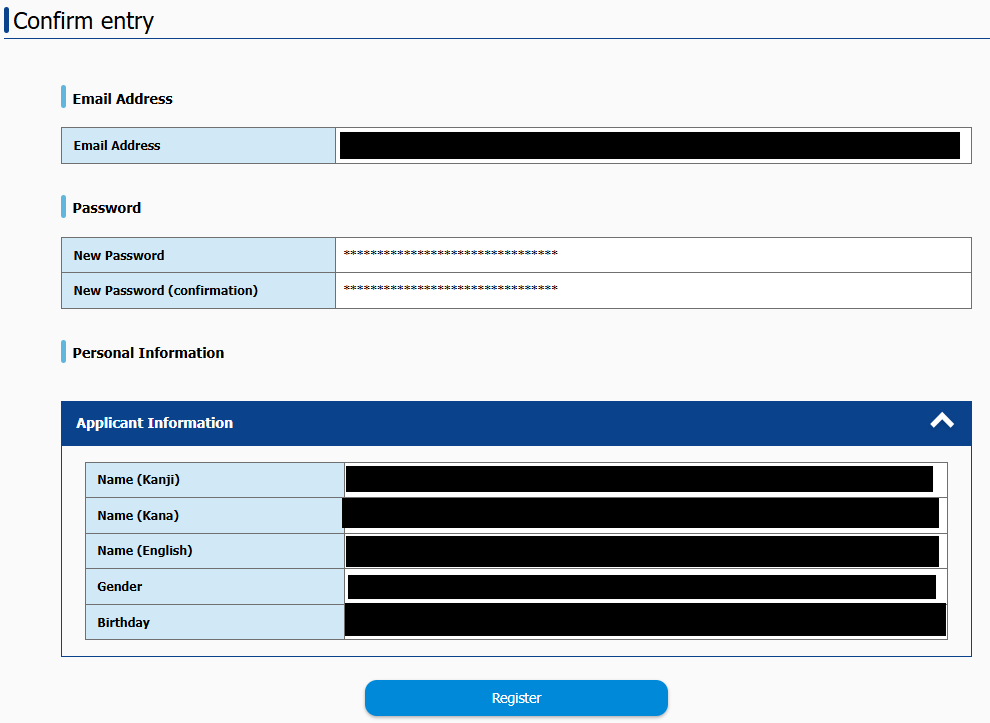Collapse the Applicant Information chevron arrow

coord(941,422)
